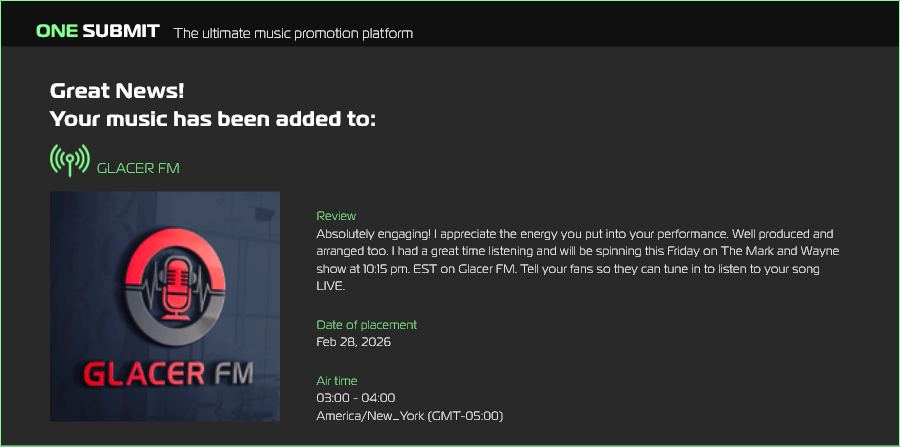The width and height of the screenshot is (900, 447).
Task: Click the ONE SUBMIT logo
Action: click(97, 31)
